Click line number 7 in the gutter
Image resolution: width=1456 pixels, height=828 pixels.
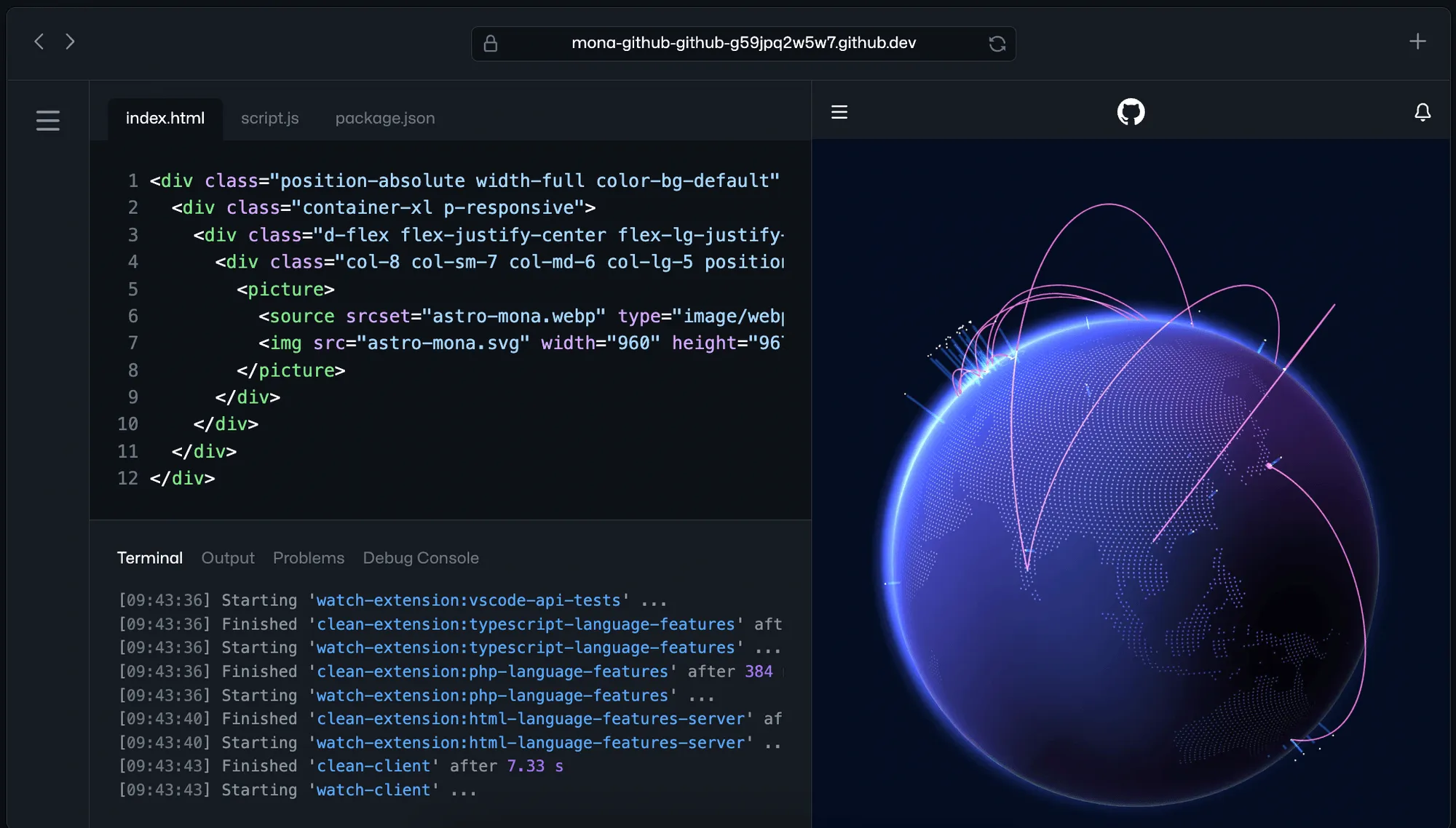[x=132, y=343]
